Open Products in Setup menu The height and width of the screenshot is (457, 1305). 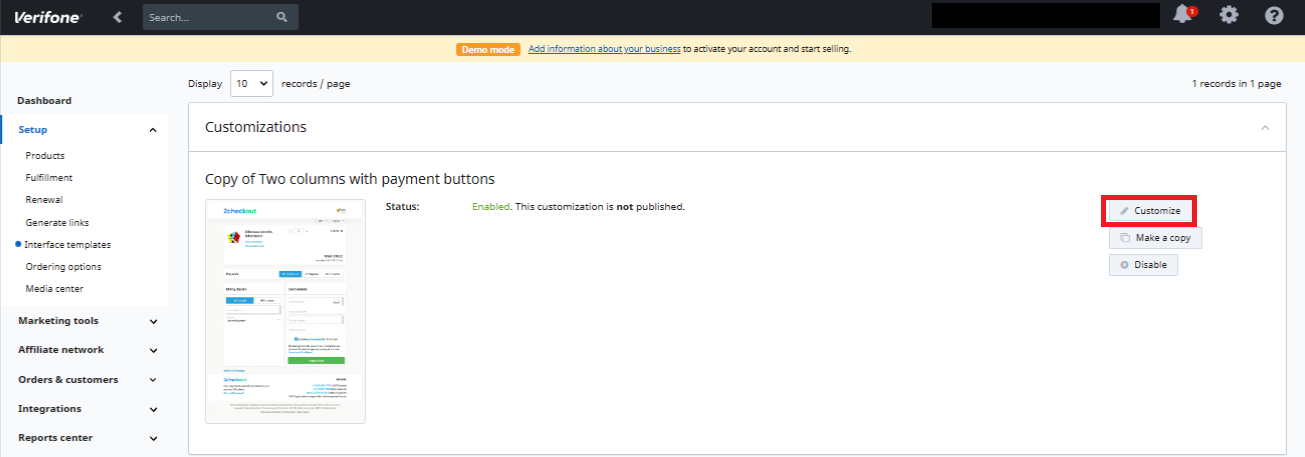tap(45, 156)
